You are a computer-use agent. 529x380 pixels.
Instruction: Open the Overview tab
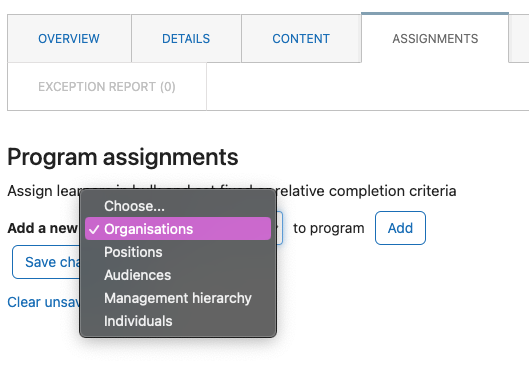69,38
